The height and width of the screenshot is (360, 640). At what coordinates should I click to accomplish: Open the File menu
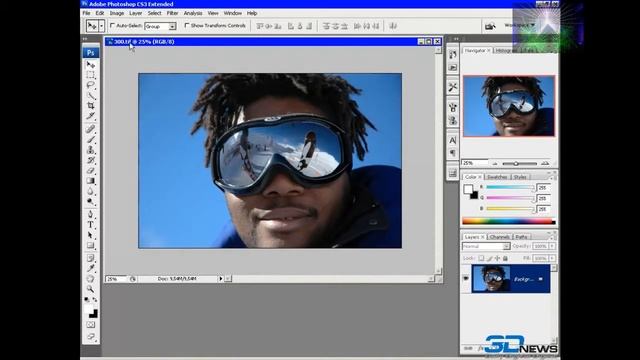coord(87,13)
